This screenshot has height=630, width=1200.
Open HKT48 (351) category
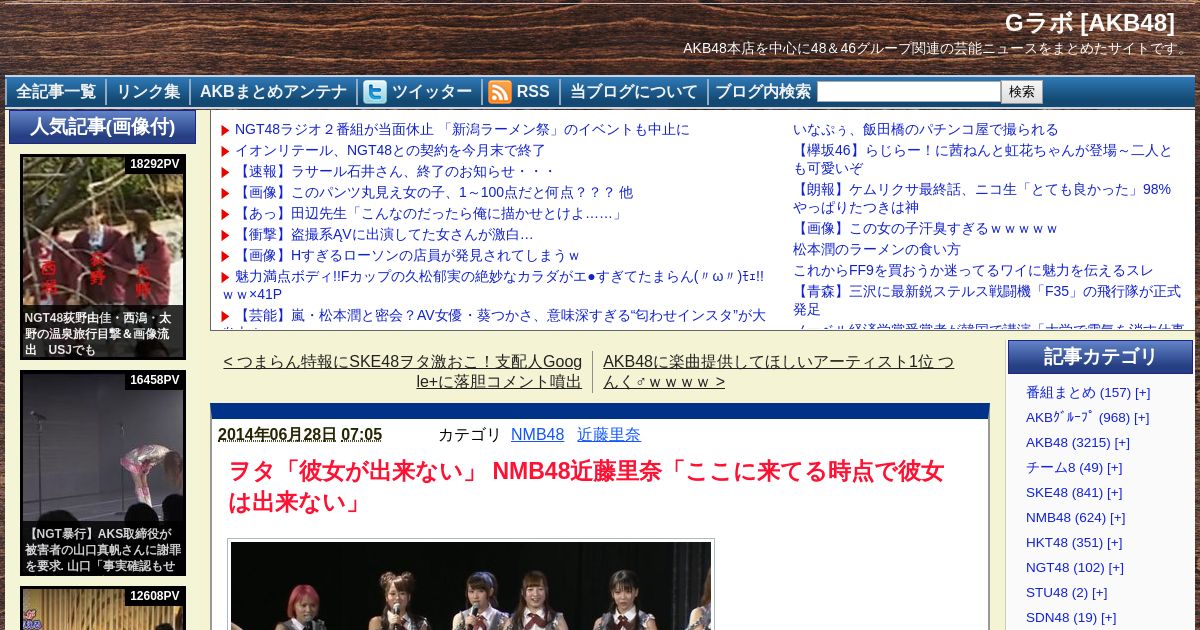pos(1064,542)
